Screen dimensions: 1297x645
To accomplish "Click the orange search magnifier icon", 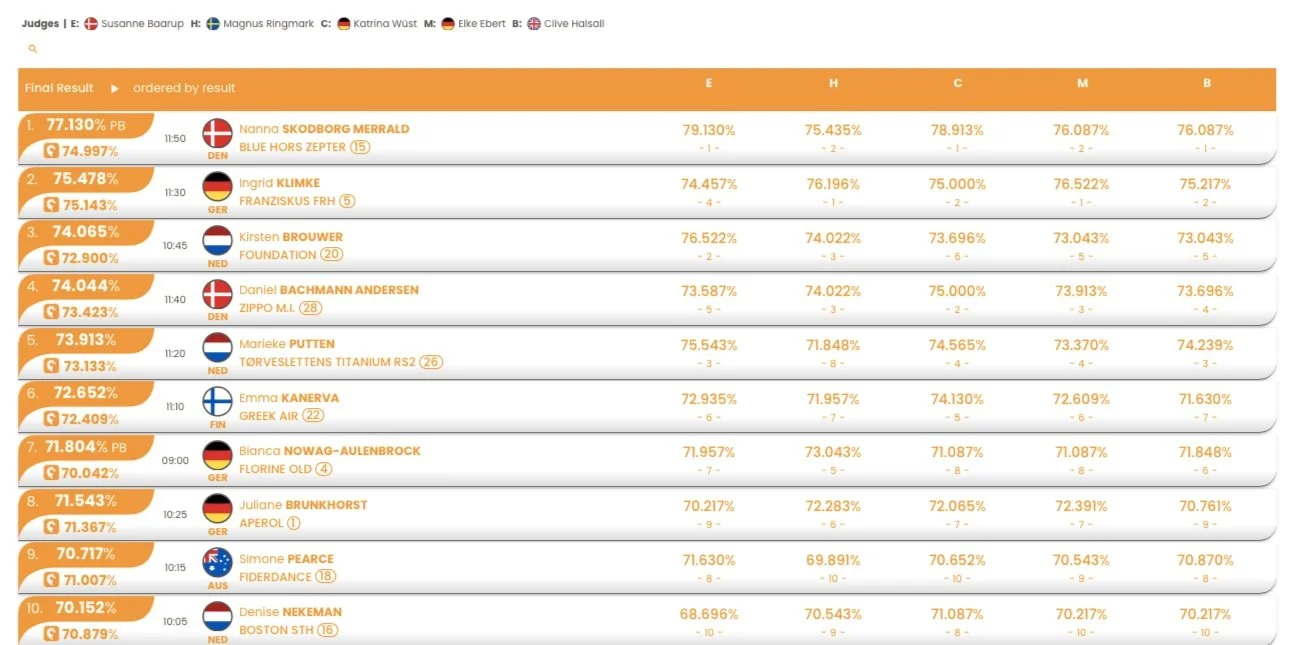I will click(33, 48).
